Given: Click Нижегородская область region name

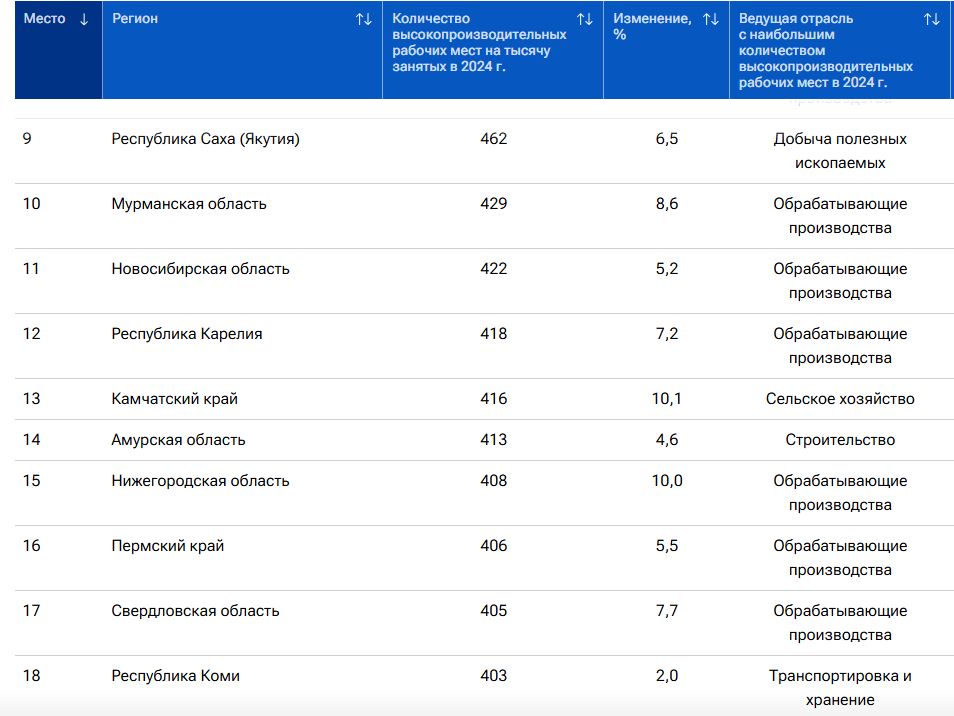Looking at the screenshot, I should pos(200,481).
